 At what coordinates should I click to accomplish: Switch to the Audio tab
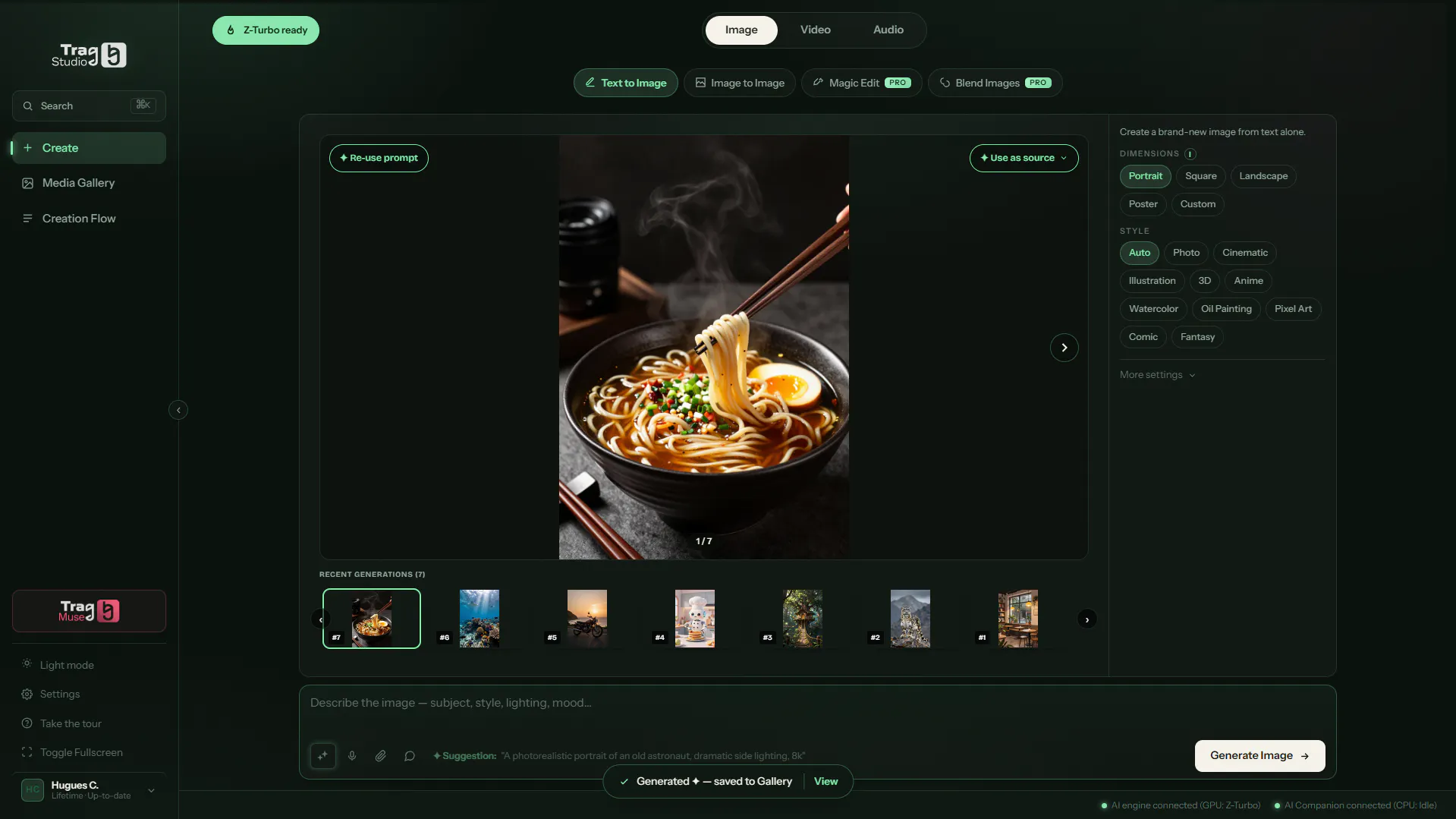888,30
